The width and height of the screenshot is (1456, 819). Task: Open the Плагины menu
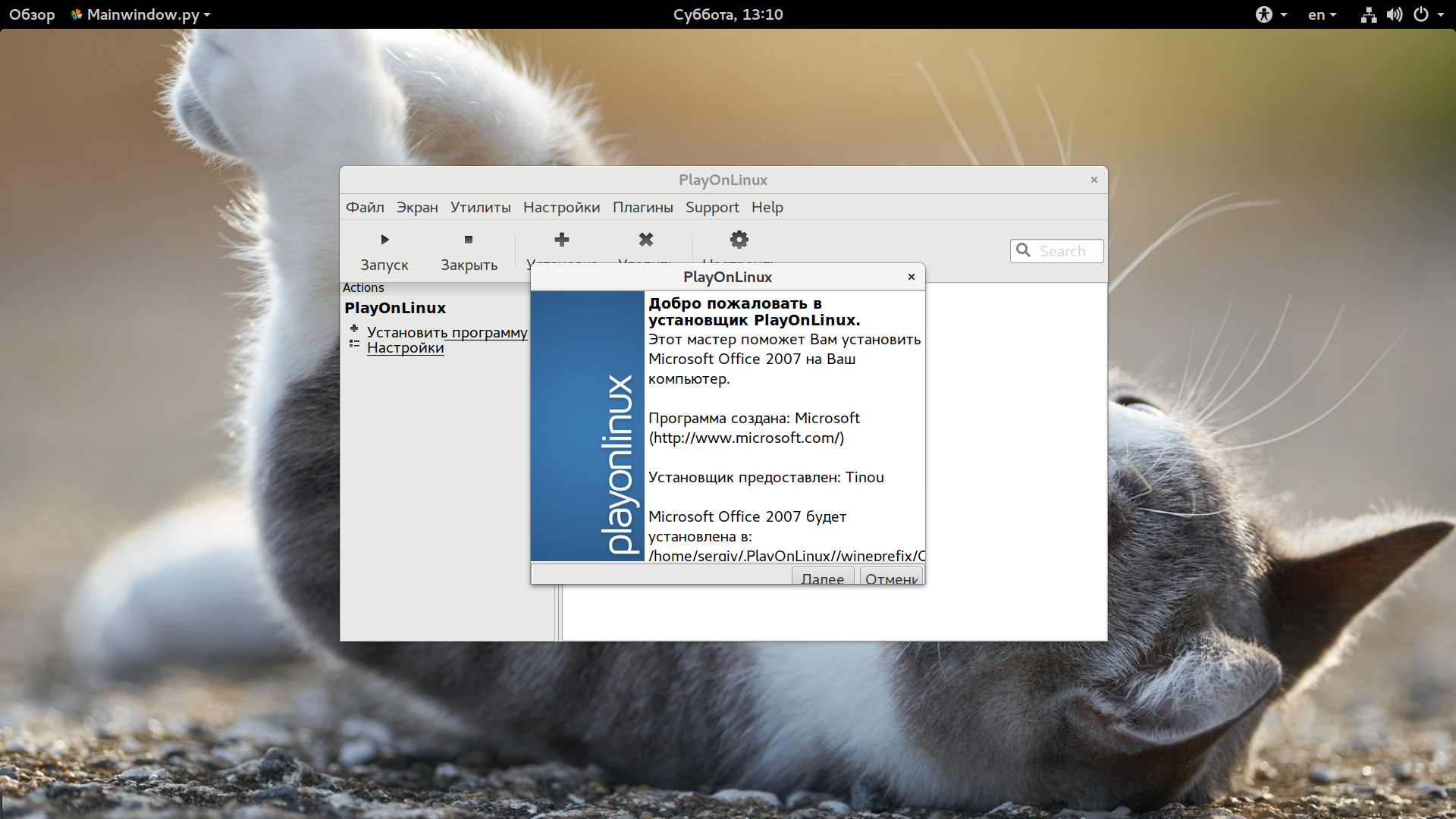point(642,207)
